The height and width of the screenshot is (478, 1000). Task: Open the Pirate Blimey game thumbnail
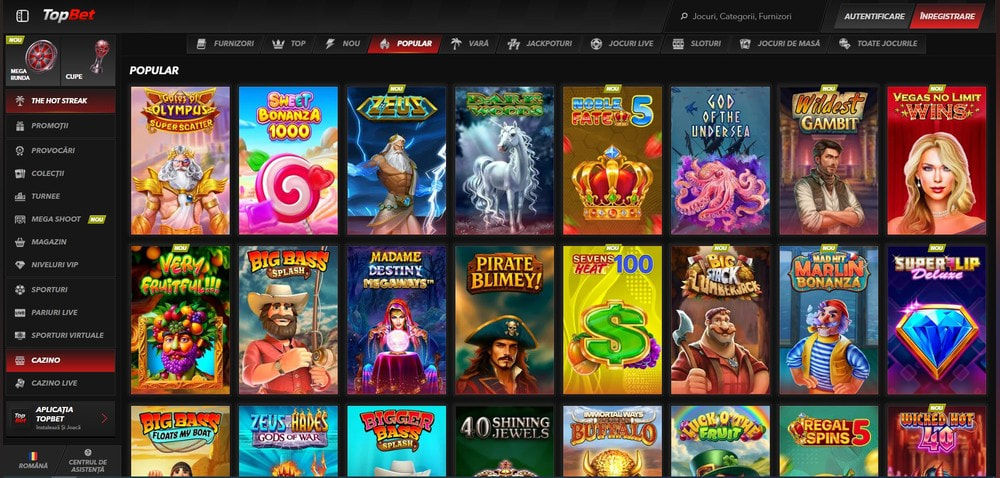(x=504, y=320)
